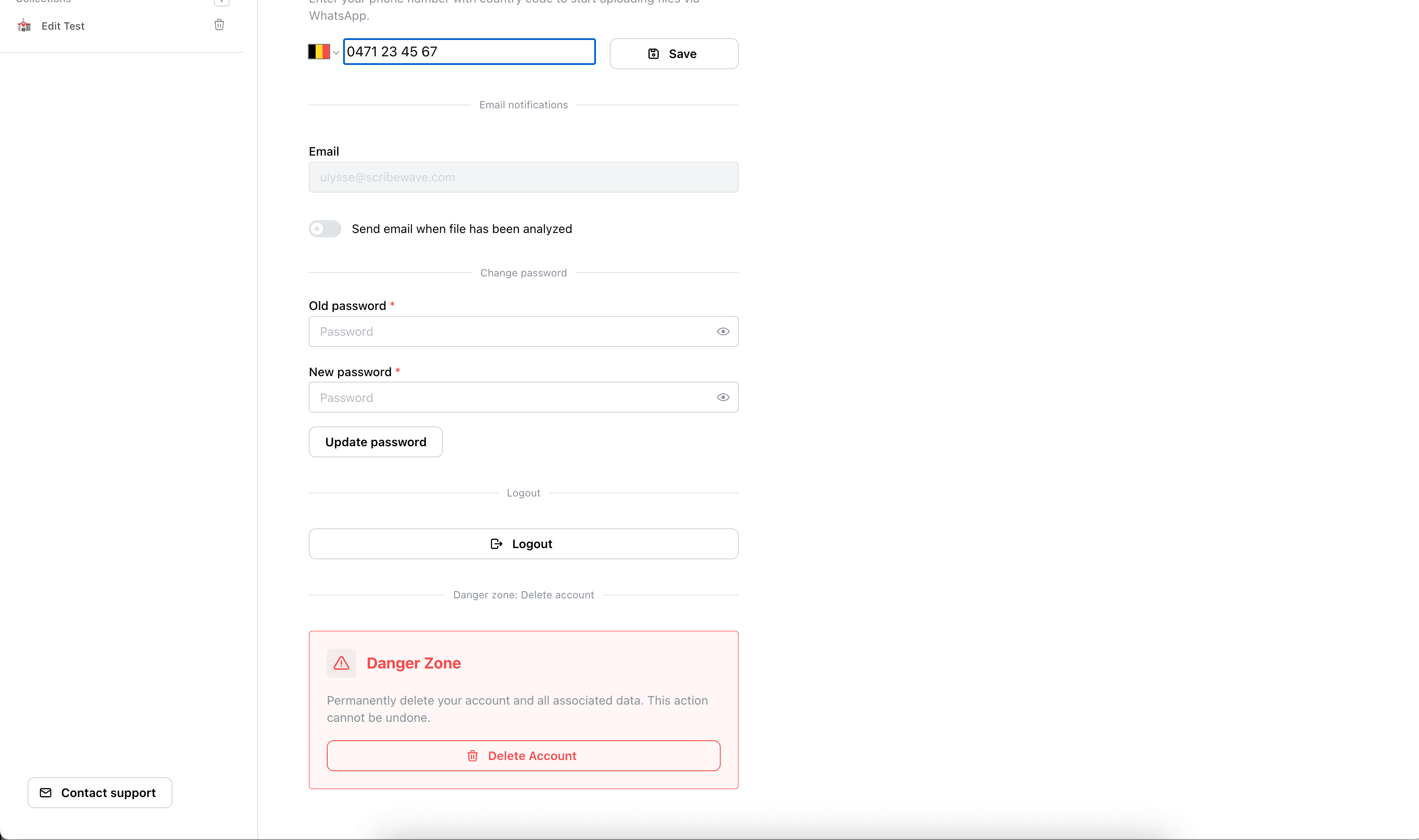Enable Send email when file has been analyzed
Viewport: 1419px width, 840px height.
325,229
